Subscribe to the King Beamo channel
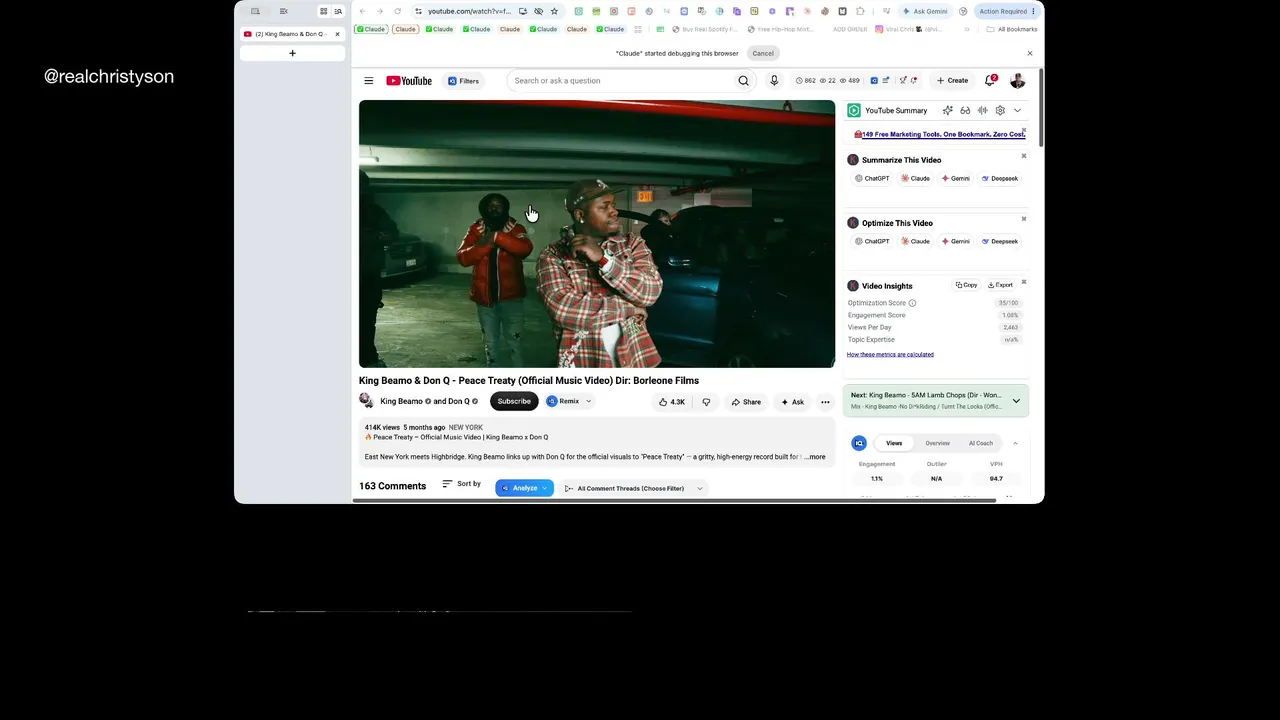Image resolution: width=1280 pixels, height=720 pixels. [x=514, y=402]
